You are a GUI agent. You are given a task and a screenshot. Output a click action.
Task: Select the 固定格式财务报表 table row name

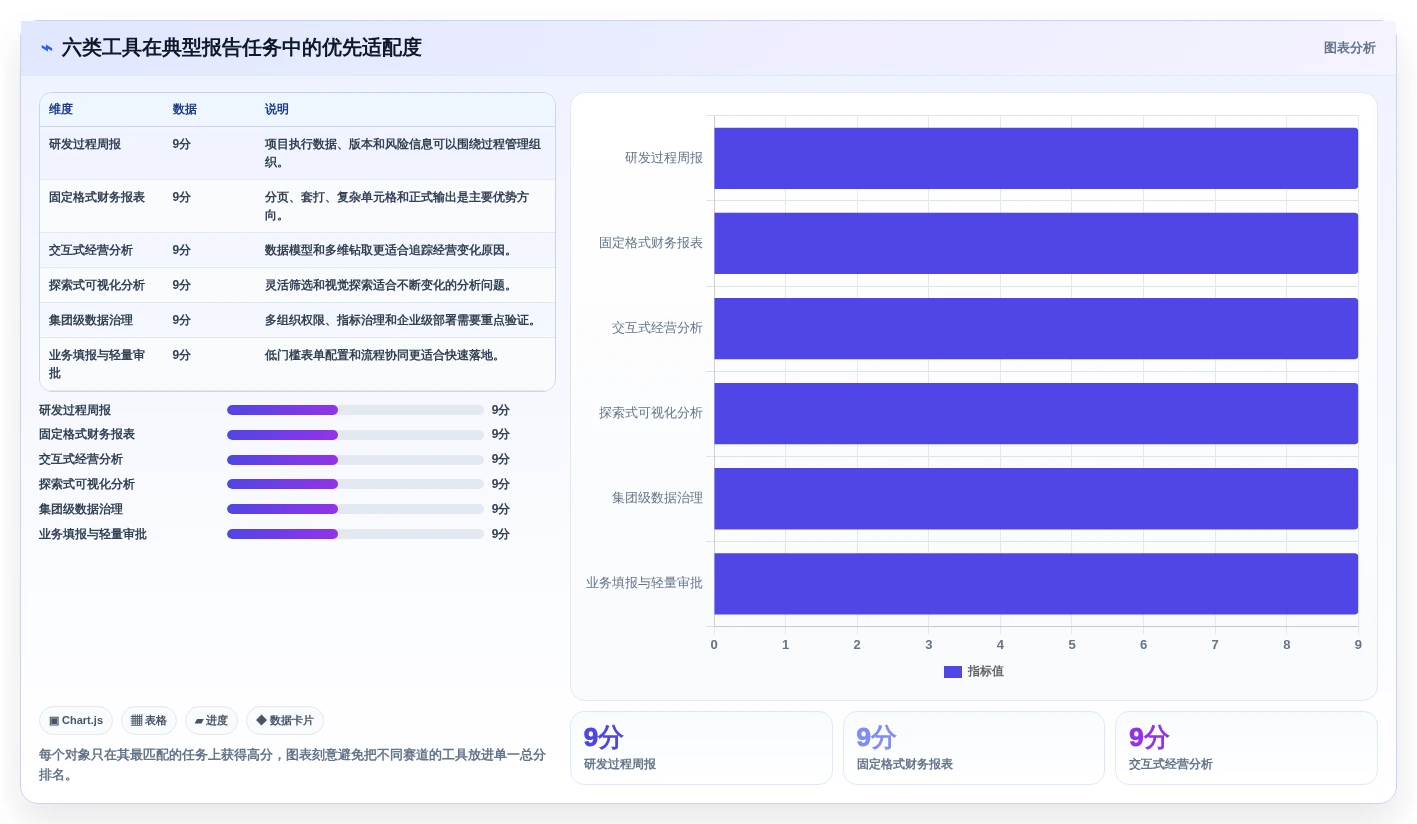click(x=97, y=197)
